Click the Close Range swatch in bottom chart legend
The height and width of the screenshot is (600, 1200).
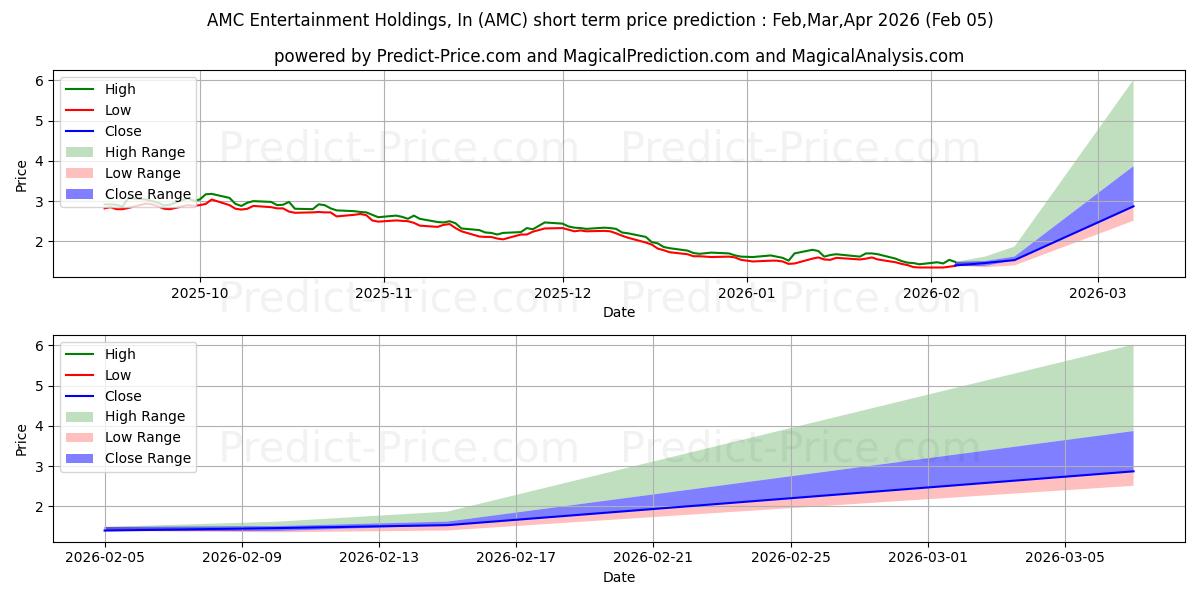(83, 458)
